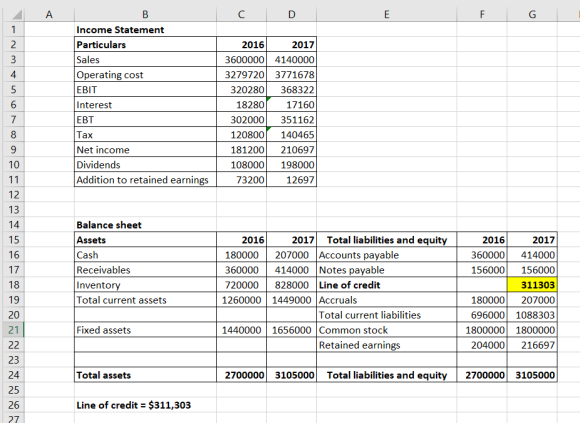Select the Retained earnings 2017 cell 216697
The image size is (580, 423).
point(532,345)
